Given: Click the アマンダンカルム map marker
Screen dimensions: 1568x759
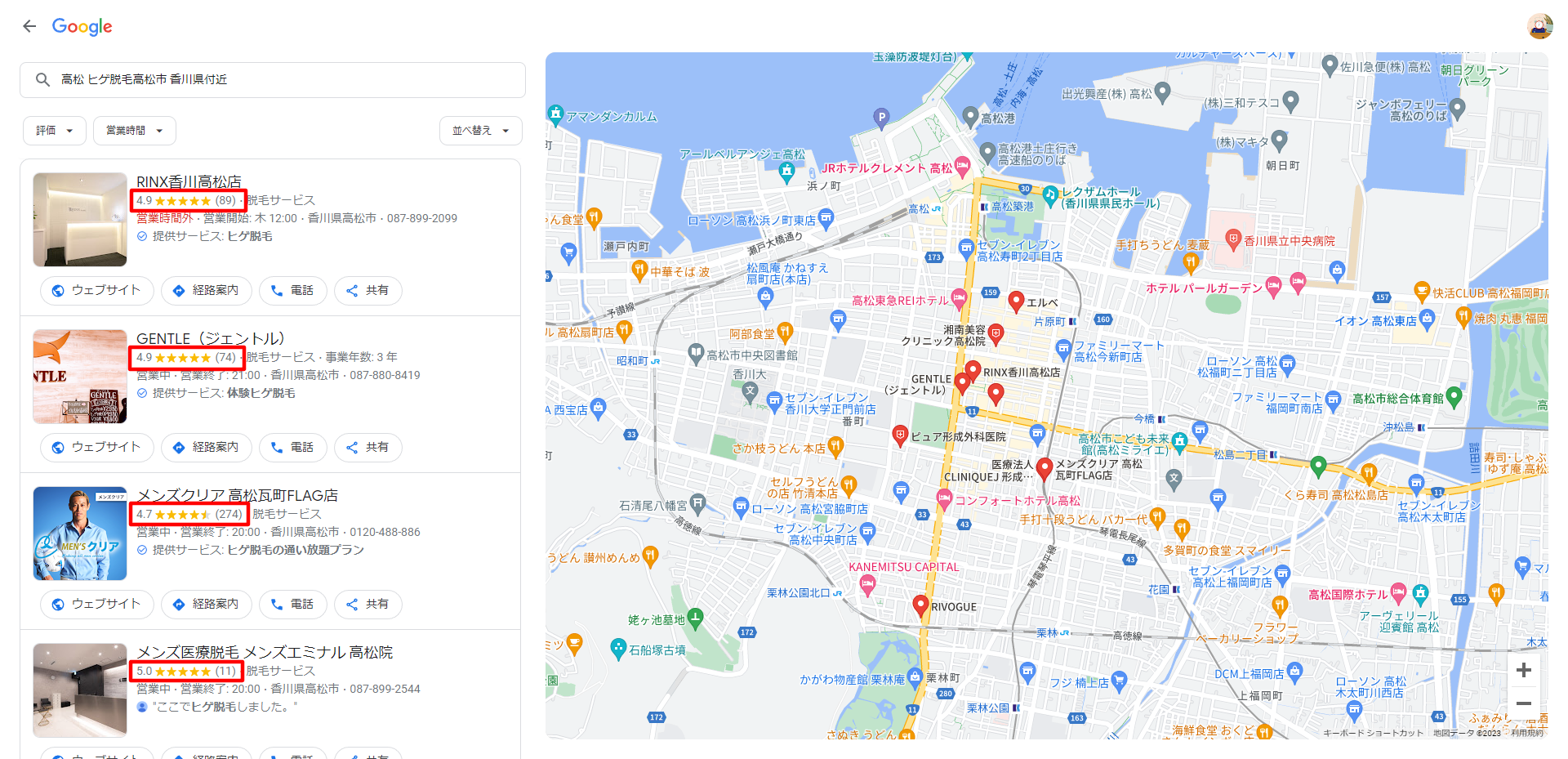Looking at the screenshot, I should click(x=556, y=114).
